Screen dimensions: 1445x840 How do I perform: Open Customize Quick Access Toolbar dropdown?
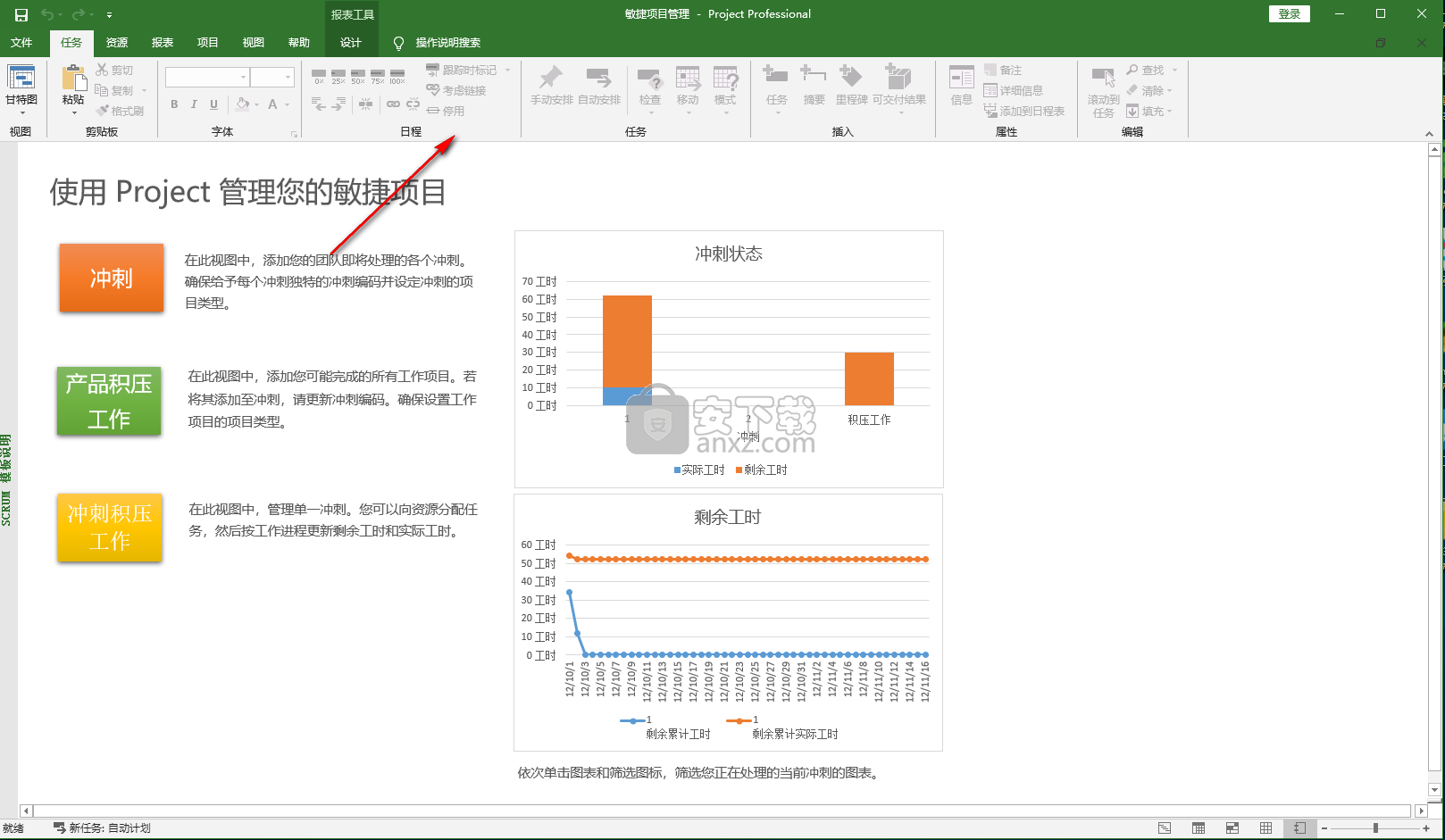pos(109,14)
